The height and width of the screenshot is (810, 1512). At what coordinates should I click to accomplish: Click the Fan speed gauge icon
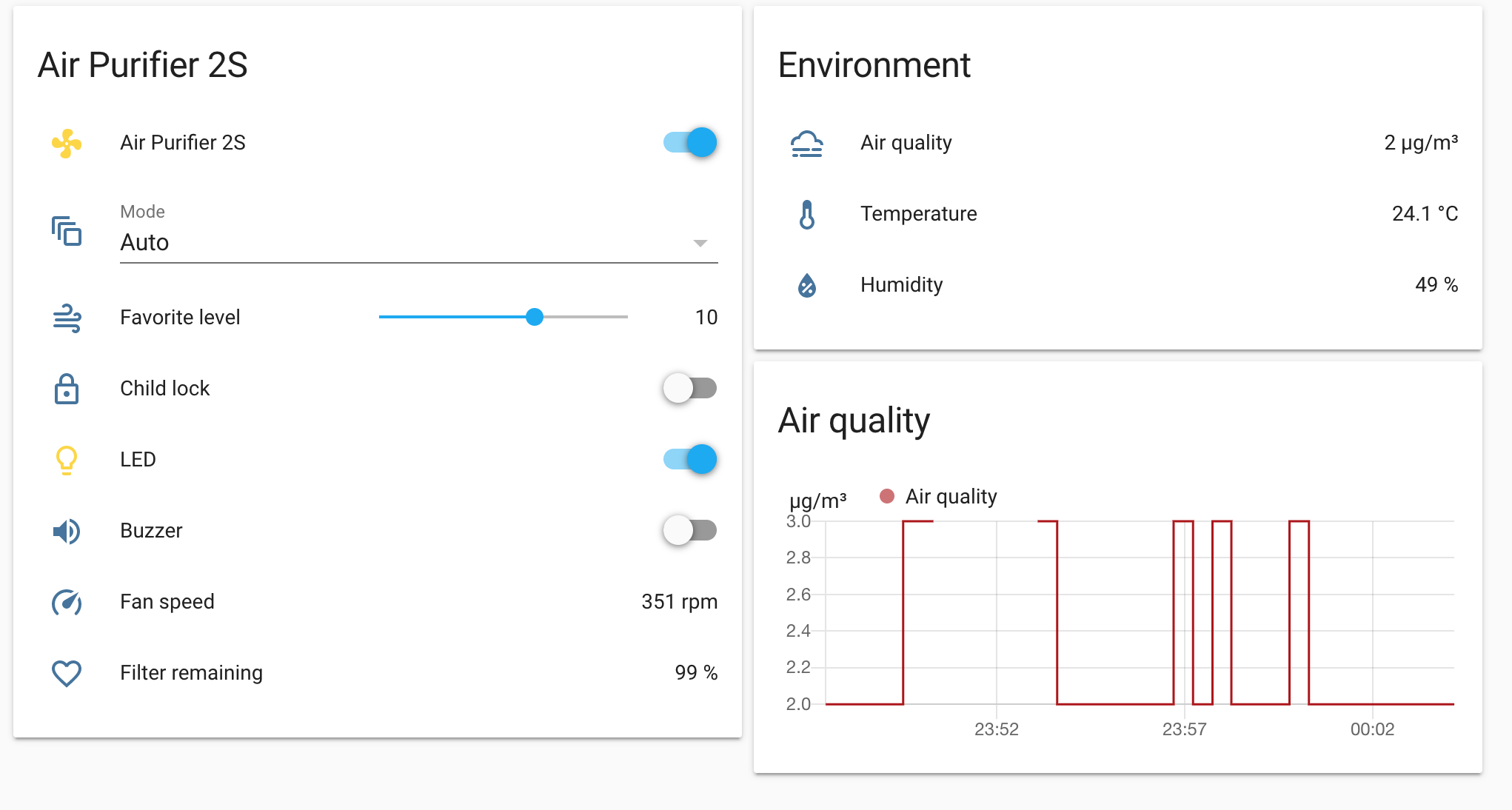[x=67, y=602]
